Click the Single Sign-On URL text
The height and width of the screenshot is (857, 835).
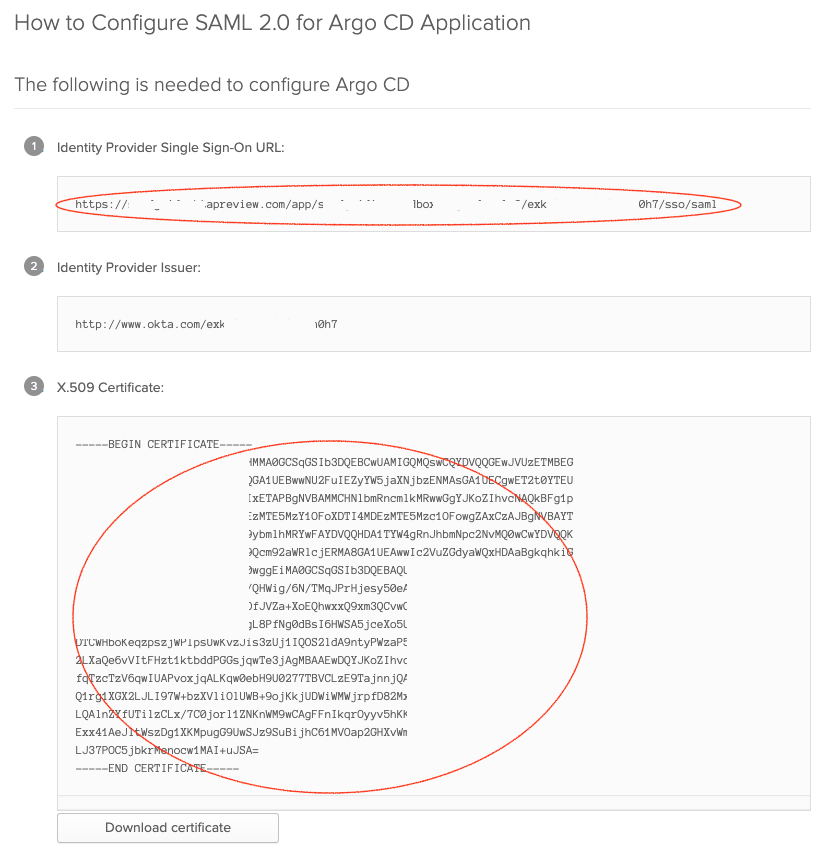coord(396,205)
